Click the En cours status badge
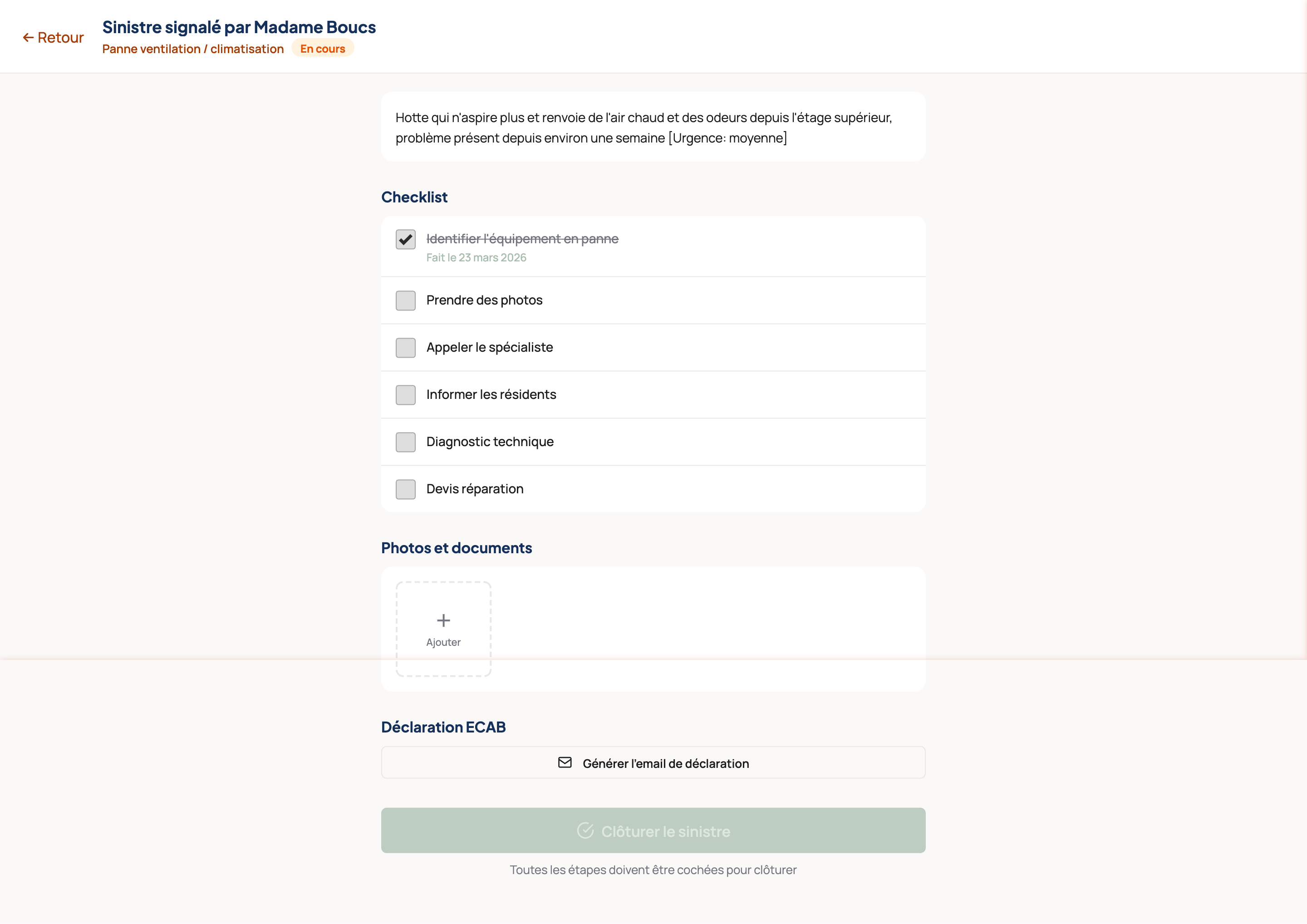 pos(322,49)
